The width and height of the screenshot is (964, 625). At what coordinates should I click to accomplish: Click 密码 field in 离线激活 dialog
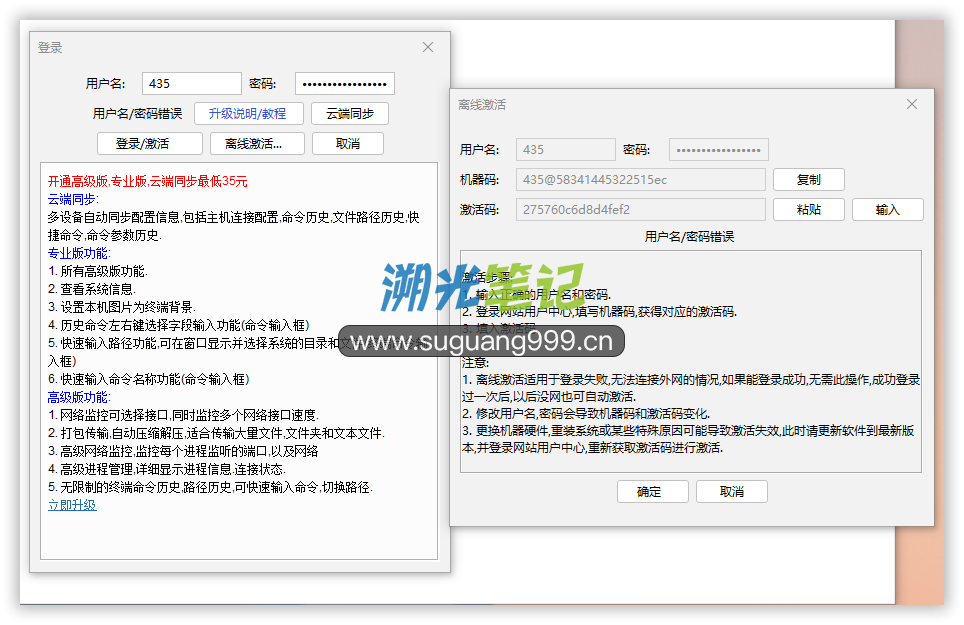pyautogui.click(x=718, y=150)
